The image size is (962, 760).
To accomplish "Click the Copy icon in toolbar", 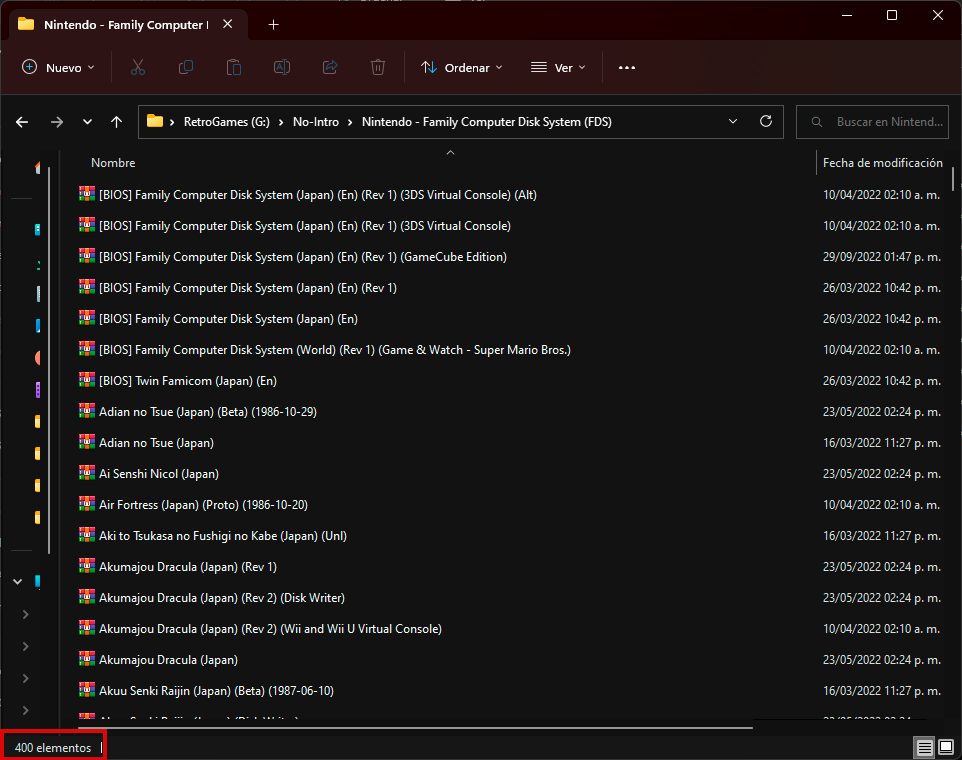I will click(185, 67).
